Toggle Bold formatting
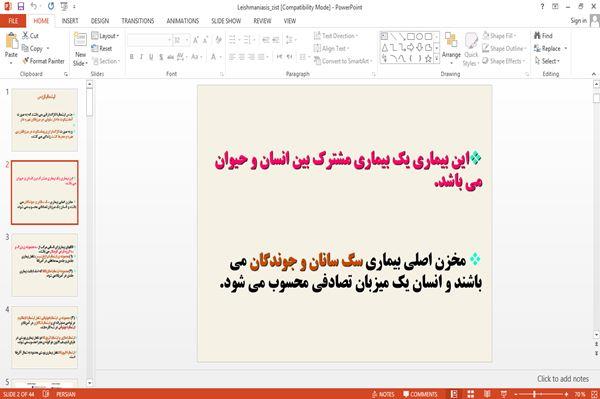Screen dimensions: 600x399 pyautogui.click(x=132, y=57)
